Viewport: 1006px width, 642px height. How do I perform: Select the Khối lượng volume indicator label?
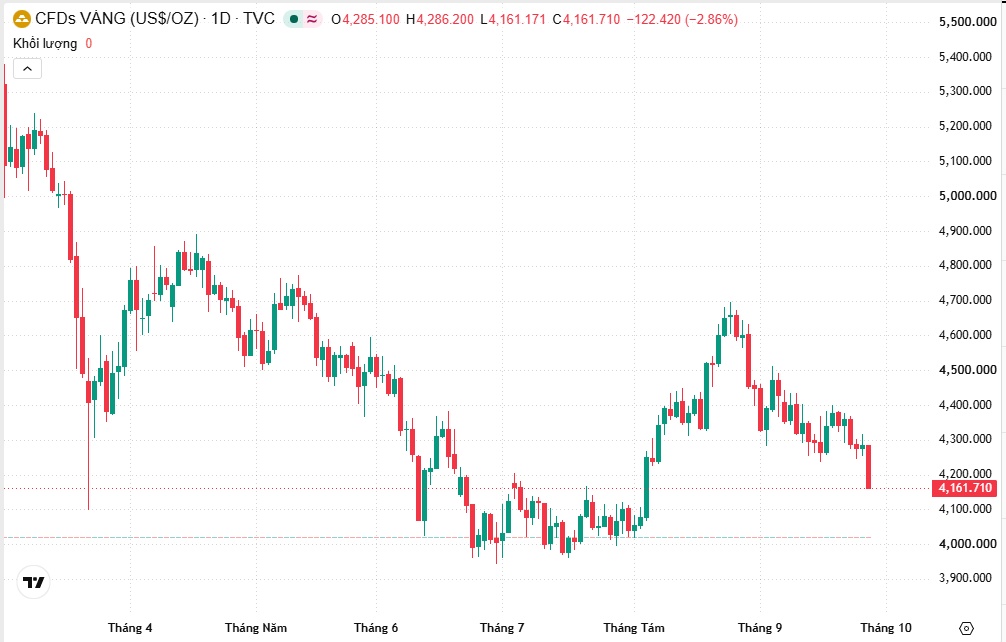(x=45, y=44)
